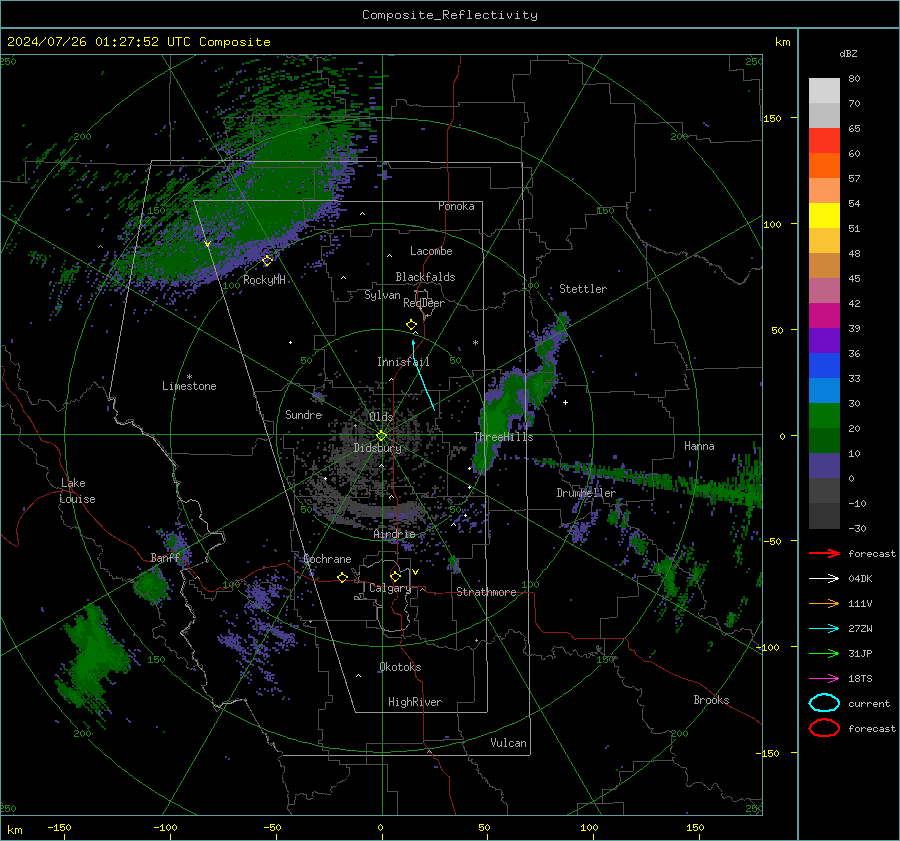Click the Limestone label on map
Viewport: 900px width, 841px height.
189,386
